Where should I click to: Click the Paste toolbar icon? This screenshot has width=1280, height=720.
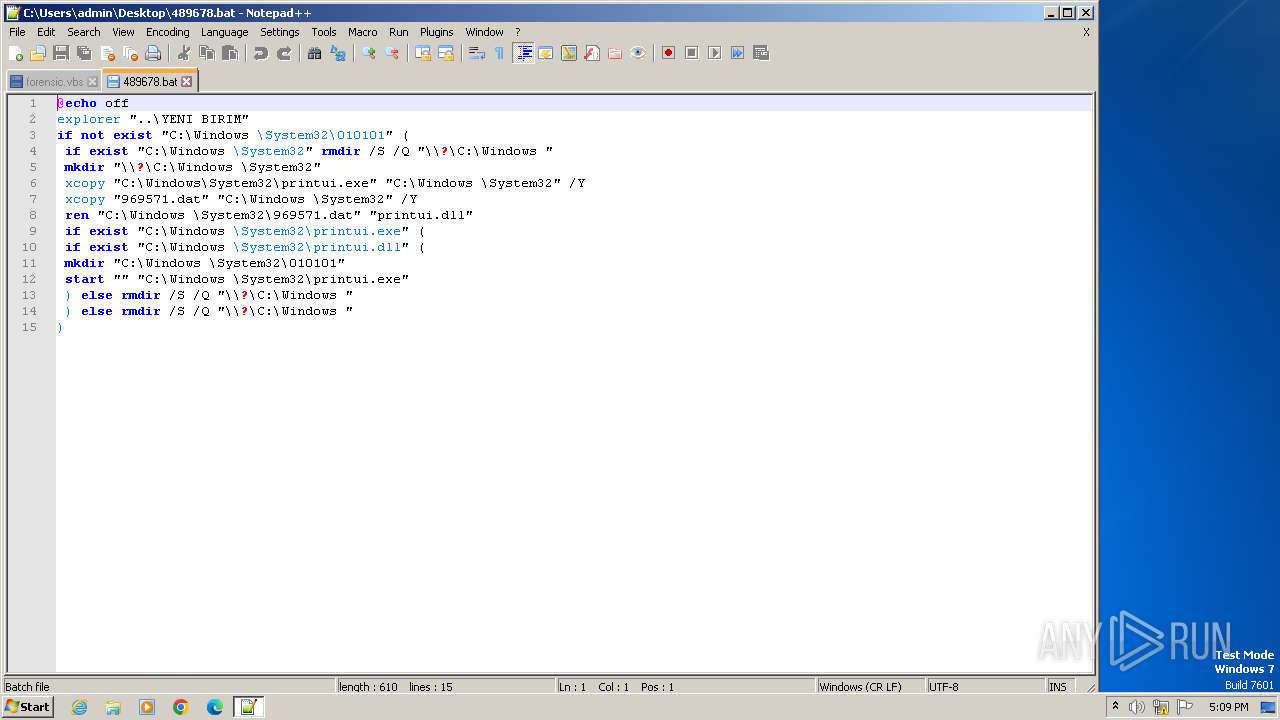(229, 53)
